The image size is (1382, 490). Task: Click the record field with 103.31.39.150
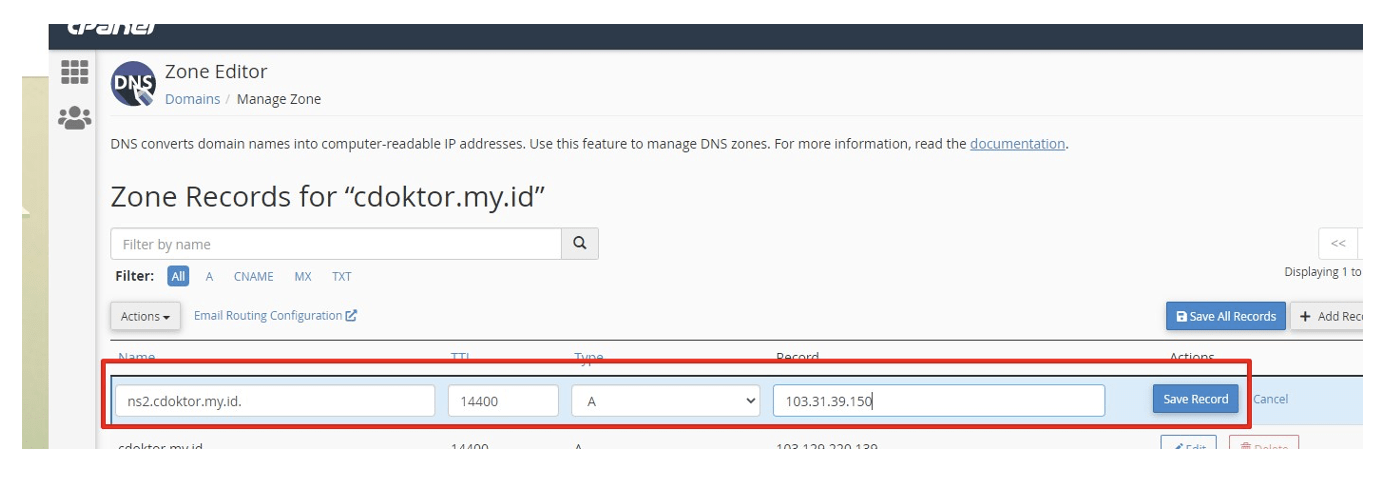point(939,401)
